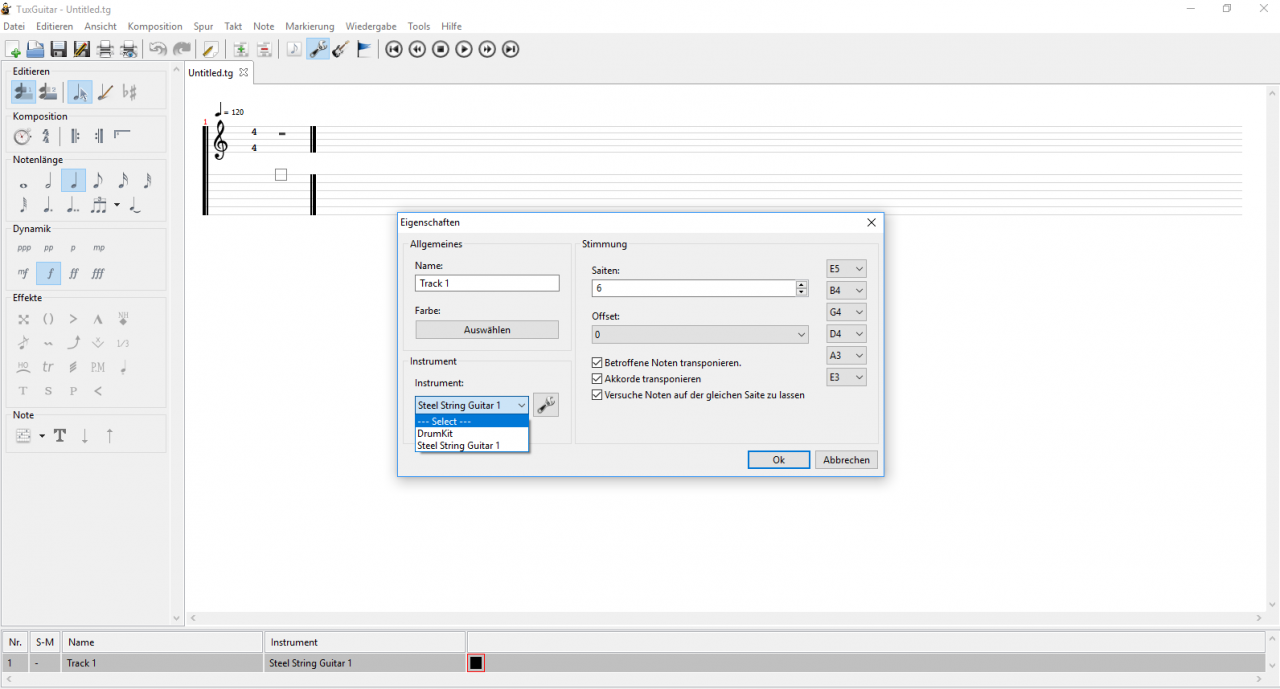The height and width of the screenshot is (689, 1280).
Task: Go to previous measure transport button
Action: point(417,49)
